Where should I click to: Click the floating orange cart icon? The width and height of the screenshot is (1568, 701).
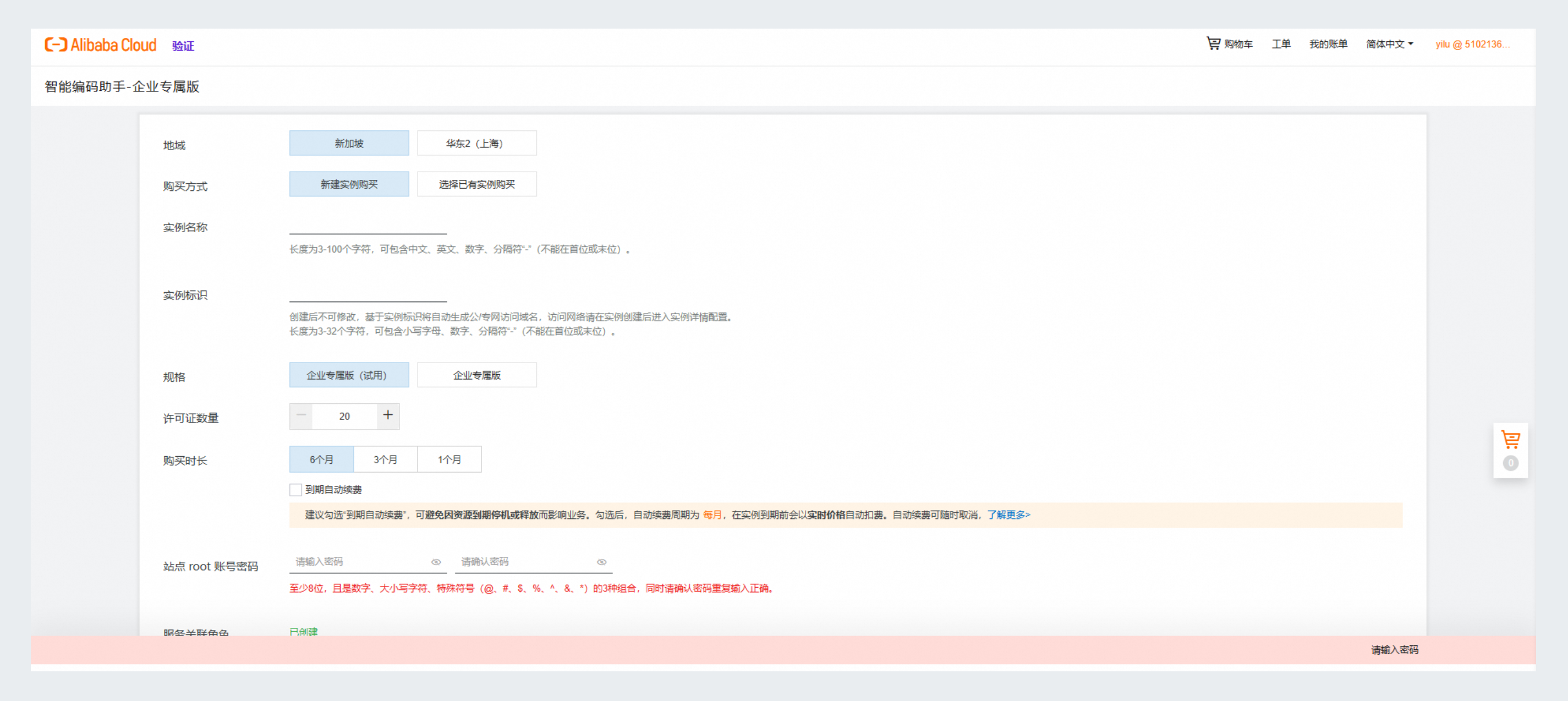coord(1510,439)
